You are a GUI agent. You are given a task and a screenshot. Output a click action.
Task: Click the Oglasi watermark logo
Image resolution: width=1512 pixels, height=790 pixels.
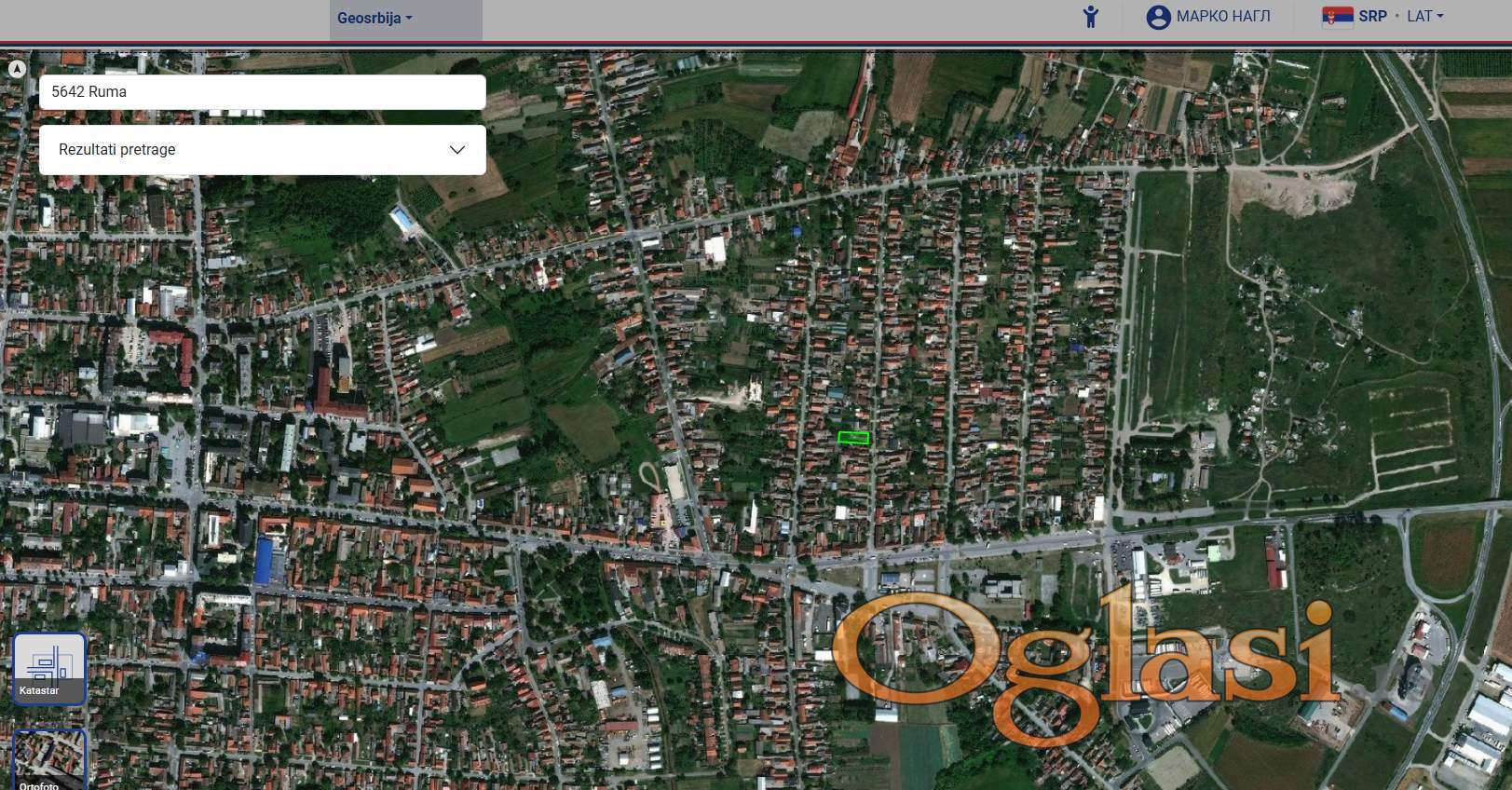(1083, 664)
